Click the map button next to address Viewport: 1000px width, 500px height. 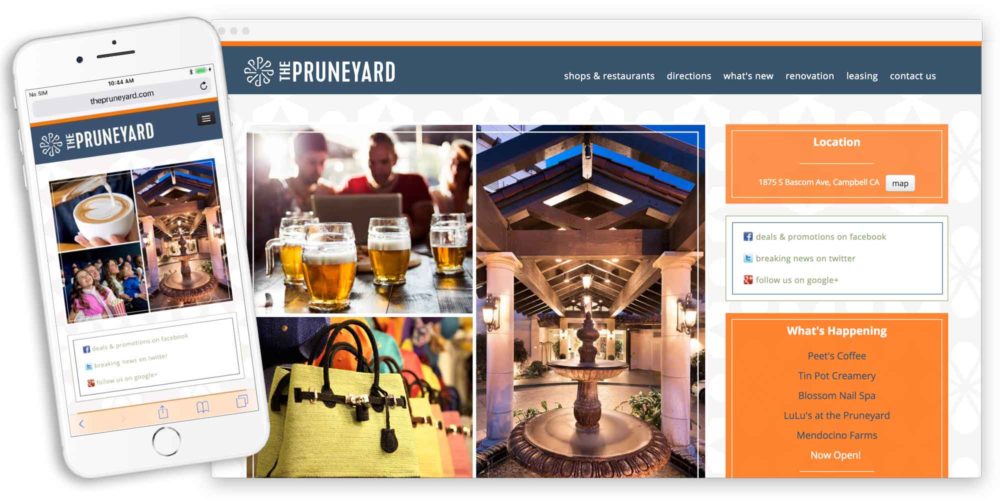pos(900,183)
